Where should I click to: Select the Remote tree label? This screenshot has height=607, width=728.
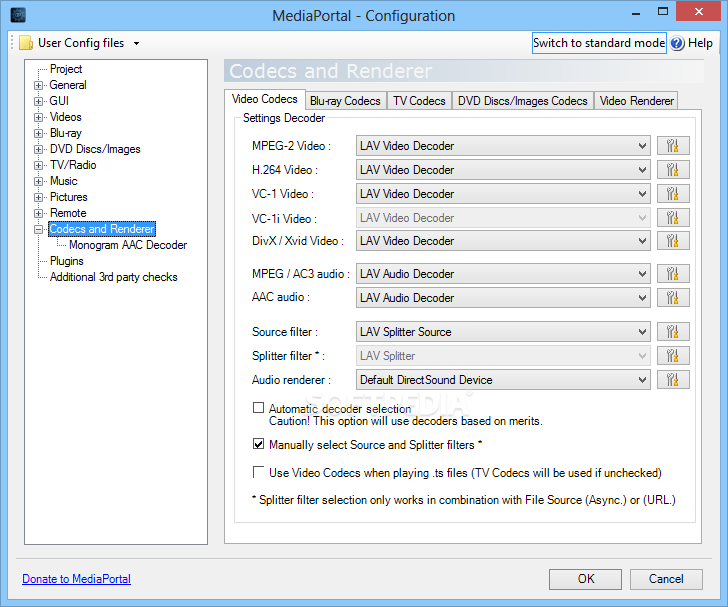(x=68, y=213)
